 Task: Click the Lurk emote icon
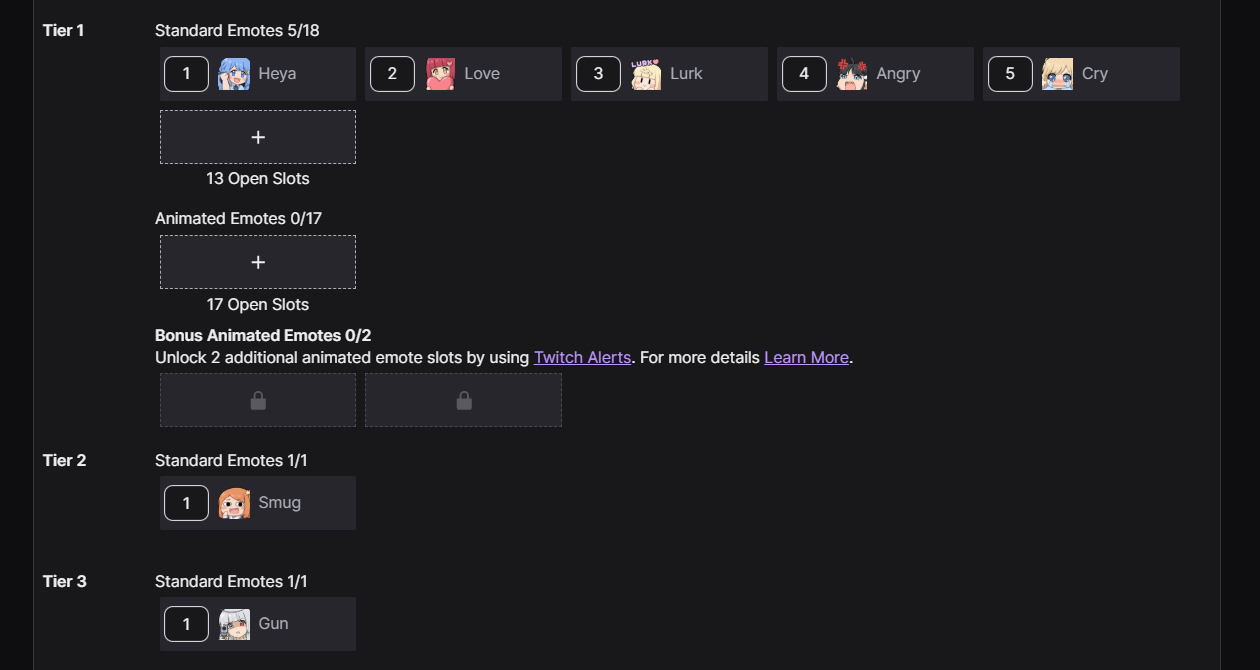pyautogui.click(x=646, y=74)
